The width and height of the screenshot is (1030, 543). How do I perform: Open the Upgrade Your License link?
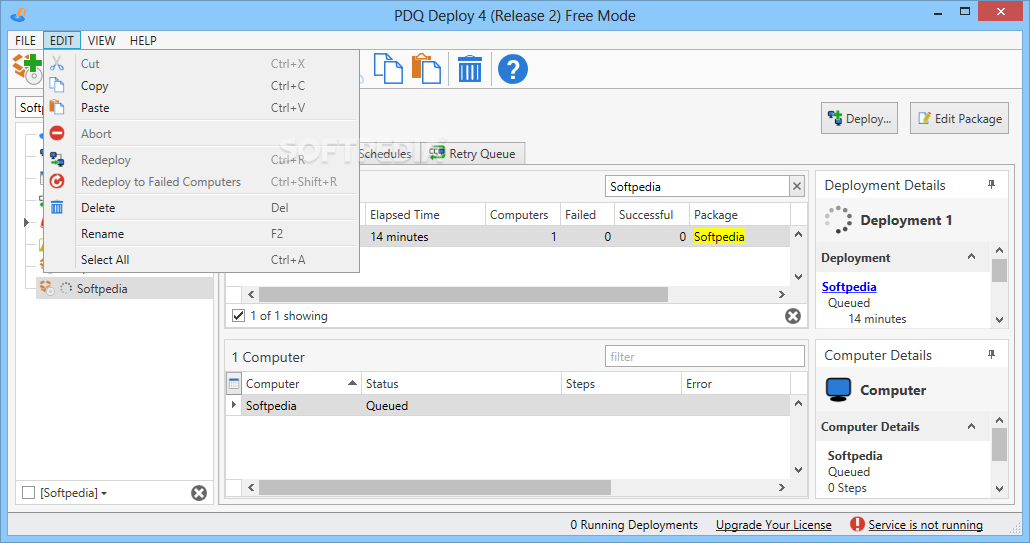[773, 525]
